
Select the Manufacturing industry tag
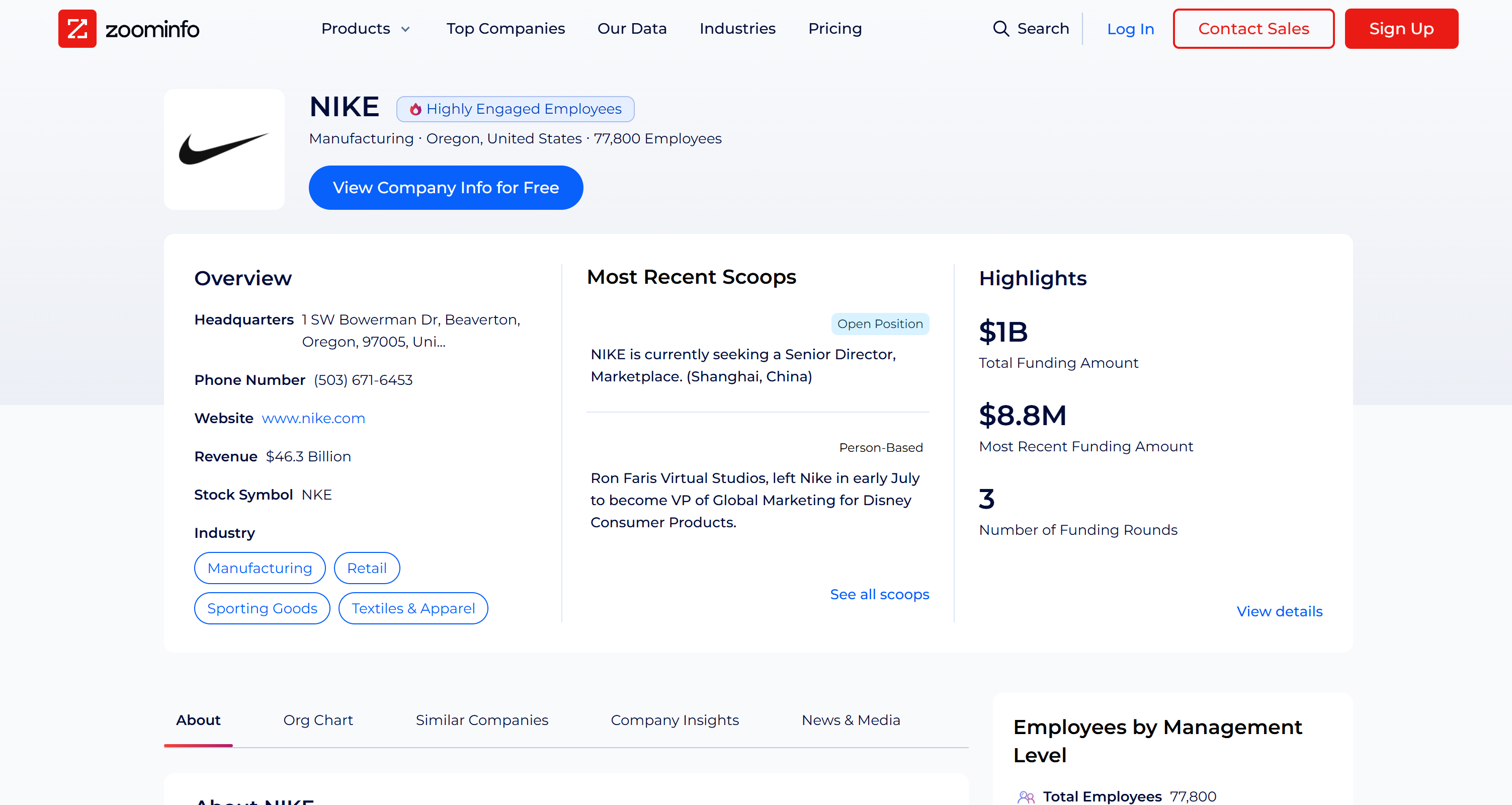[x=260, y=568]
